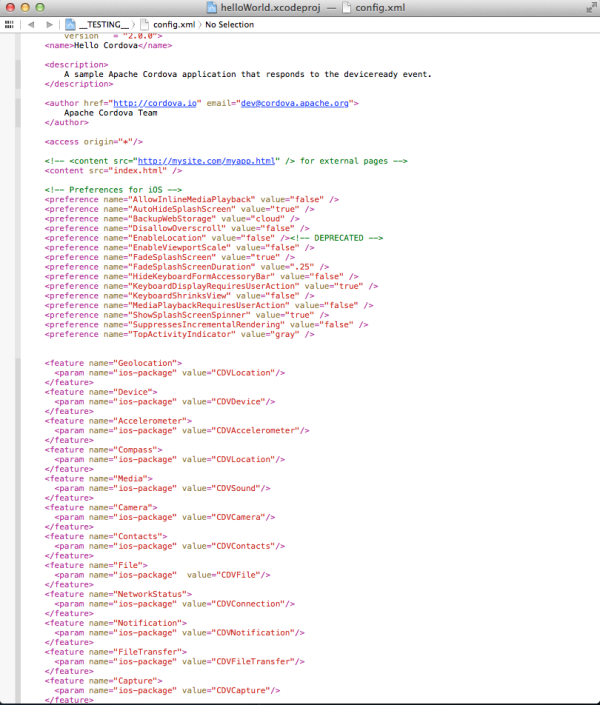Click the config.xml document icon in title bar
This screenshot has height=705, width=600.
click(x=346, y=7)
